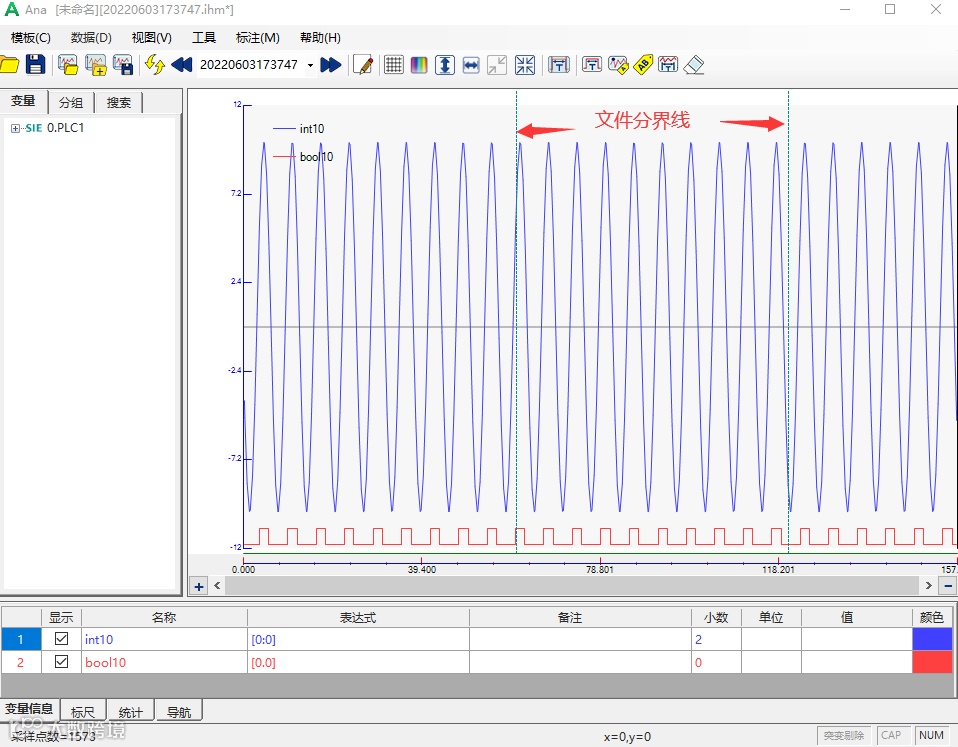Open the file timestamp dropdown
The image size is (958, 747).
310,65
